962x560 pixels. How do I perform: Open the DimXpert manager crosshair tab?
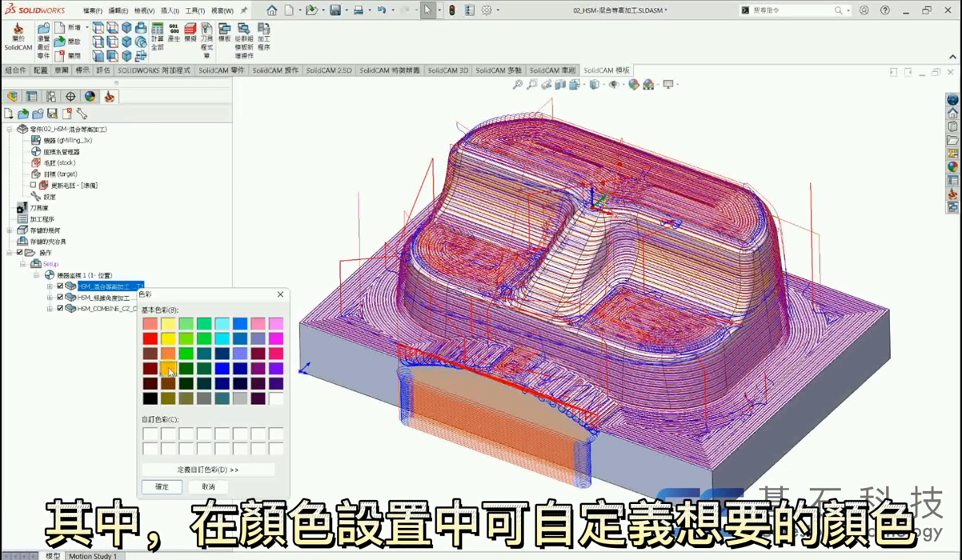(x=70, y=97)
